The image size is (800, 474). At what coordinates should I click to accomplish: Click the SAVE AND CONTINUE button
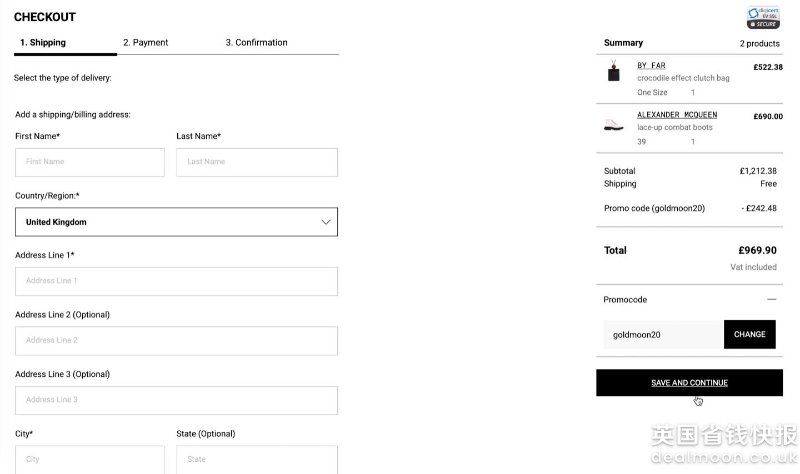[x=689, y=383]
